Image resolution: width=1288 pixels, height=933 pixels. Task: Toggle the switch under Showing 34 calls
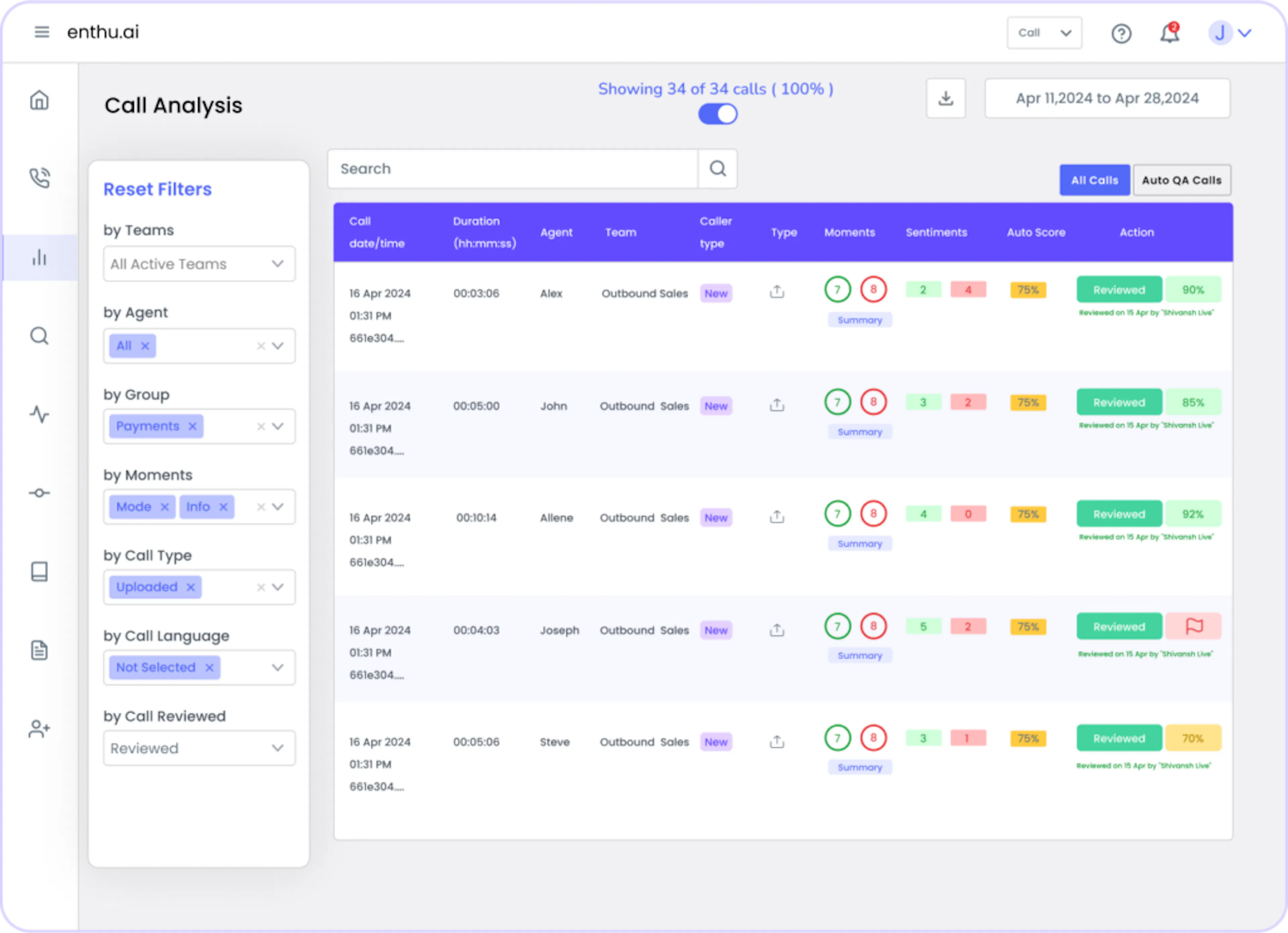pos(718,114)
